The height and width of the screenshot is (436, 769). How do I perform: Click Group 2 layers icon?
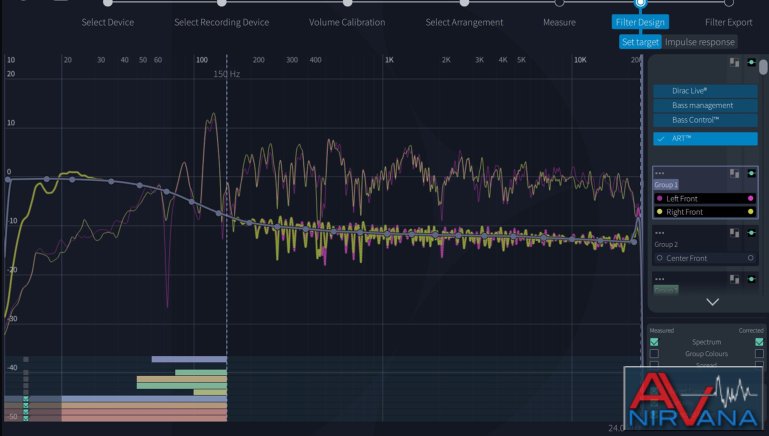pyautogui.click(x=734, y=231)
